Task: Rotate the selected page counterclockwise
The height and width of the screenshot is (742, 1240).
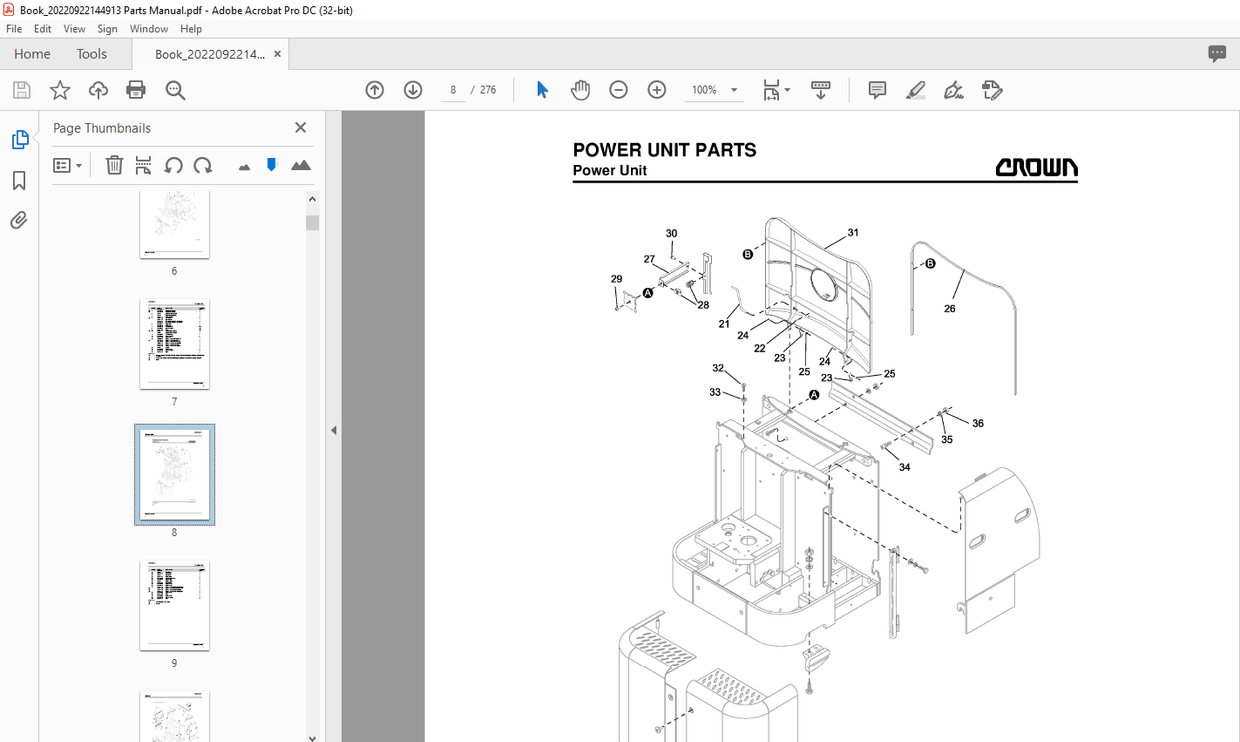Action: point(173,164)
